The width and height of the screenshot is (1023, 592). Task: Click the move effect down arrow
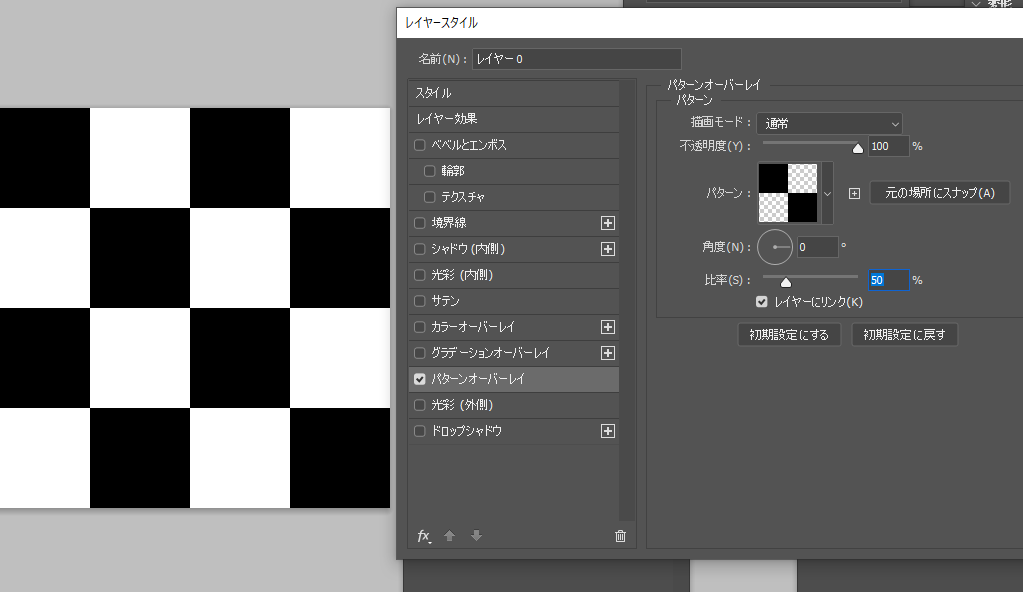(x=476, y=536)
